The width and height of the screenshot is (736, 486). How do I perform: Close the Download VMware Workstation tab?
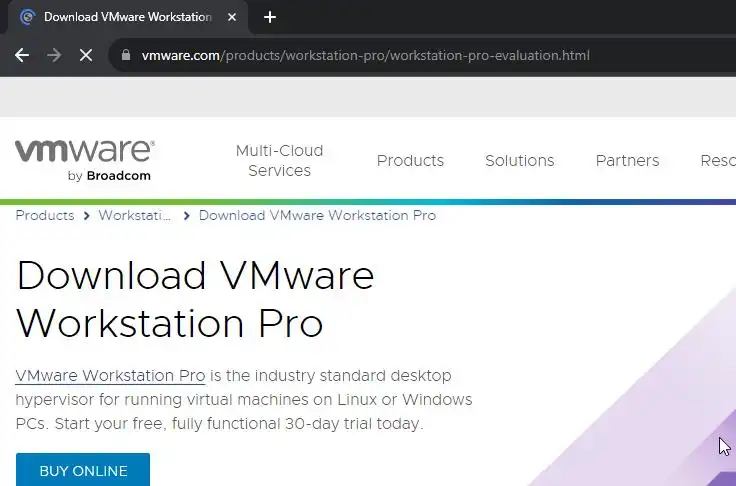pos(232,17)
